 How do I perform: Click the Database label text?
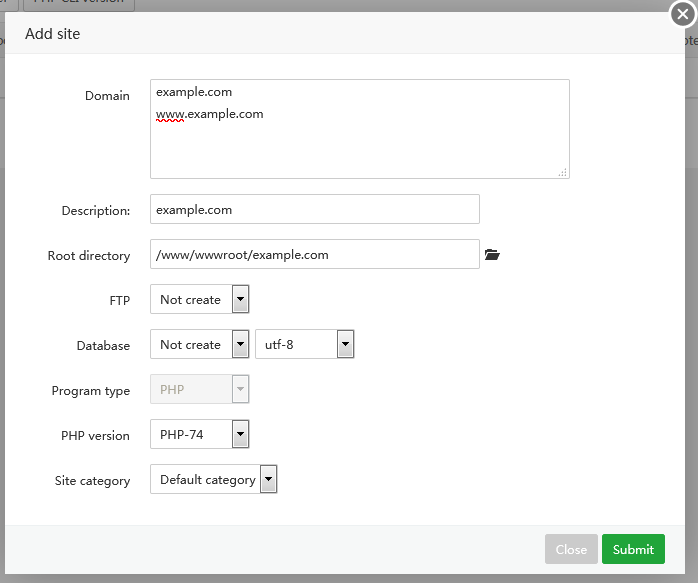click(x=103, y=346)
